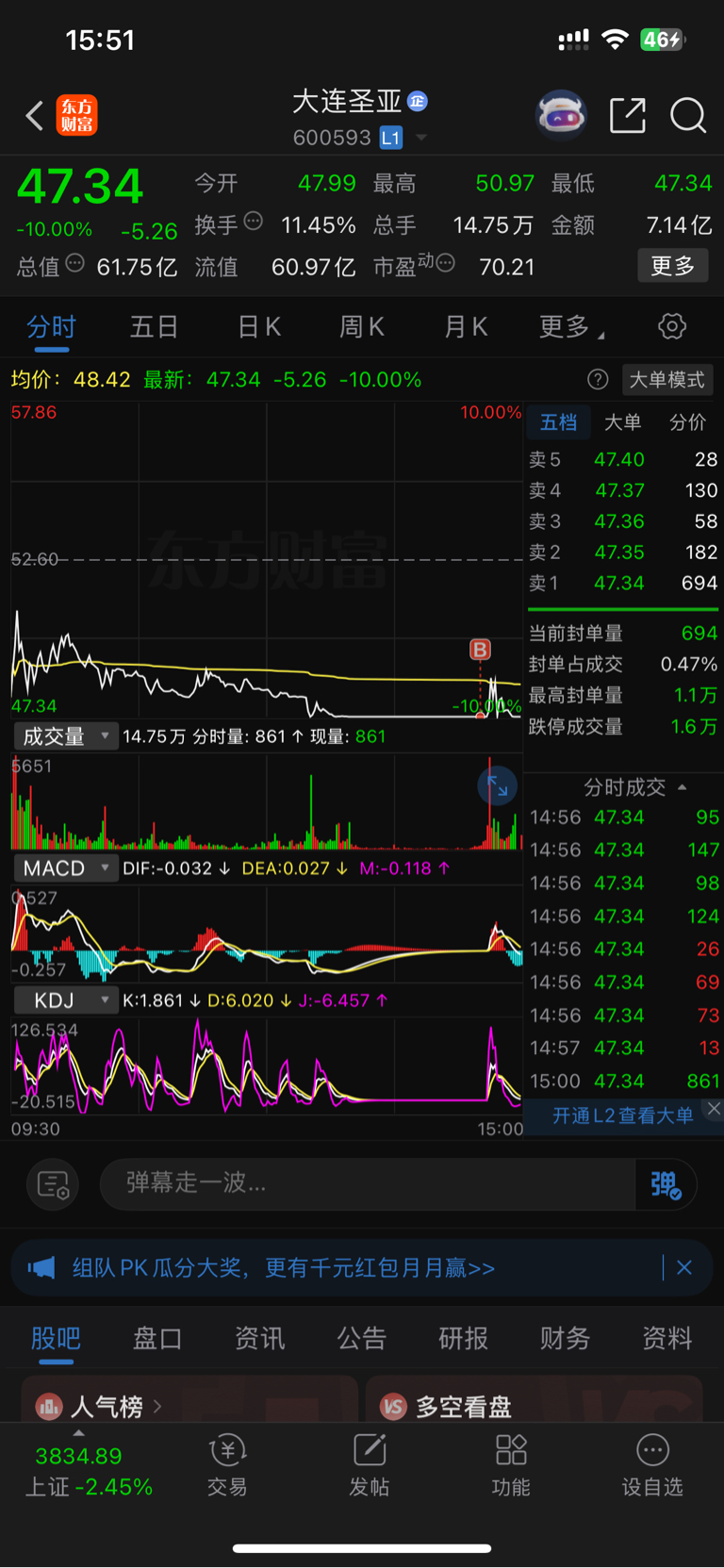The image size is (724, 1568).
Task: Switch to 资料 tab
Action: pos(667,1338)
